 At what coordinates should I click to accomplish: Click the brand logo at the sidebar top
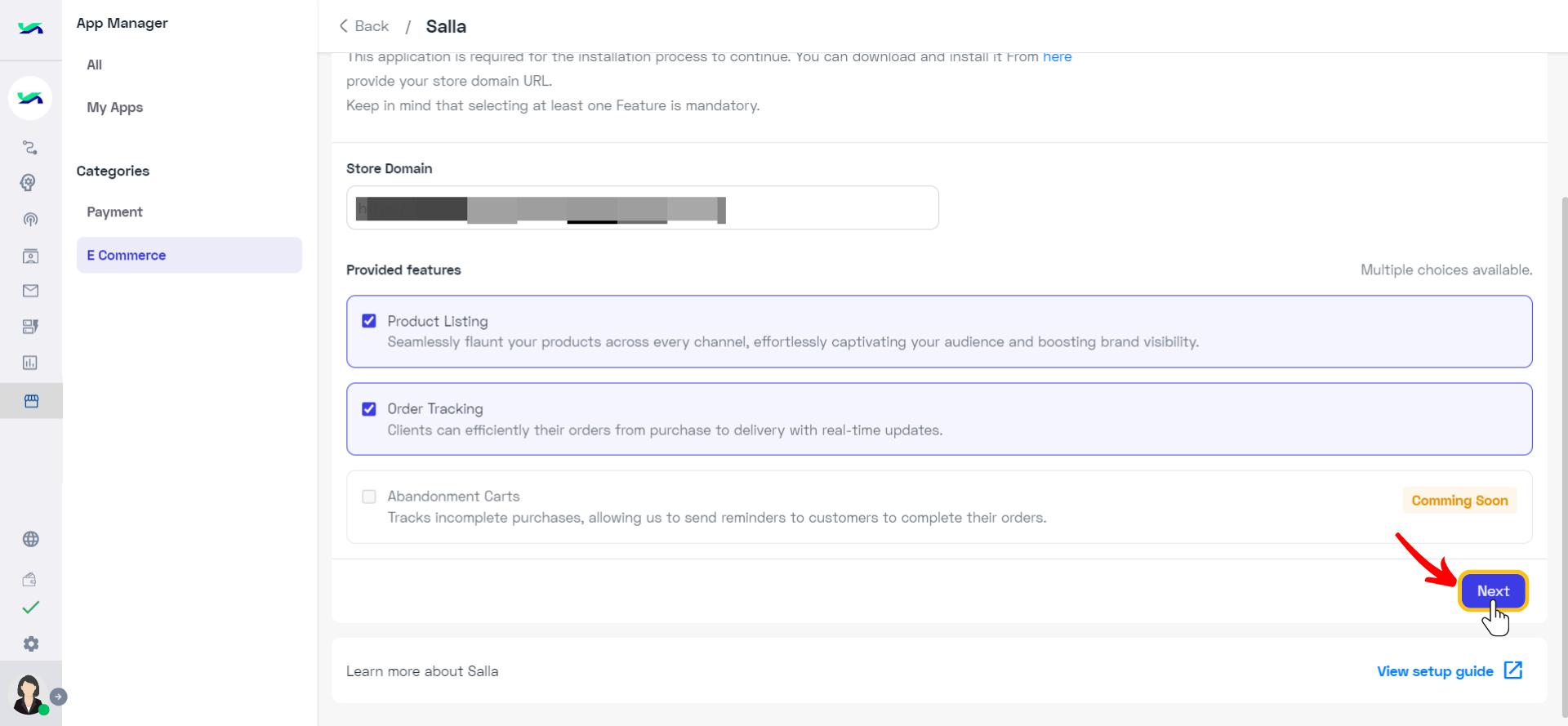click(x=30, y=29)
